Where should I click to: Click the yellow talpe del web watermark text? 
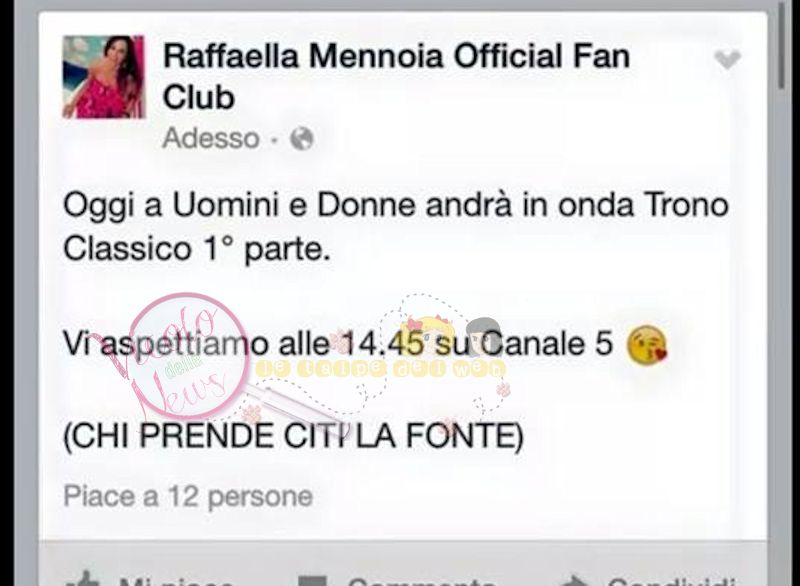pos(381,368)
